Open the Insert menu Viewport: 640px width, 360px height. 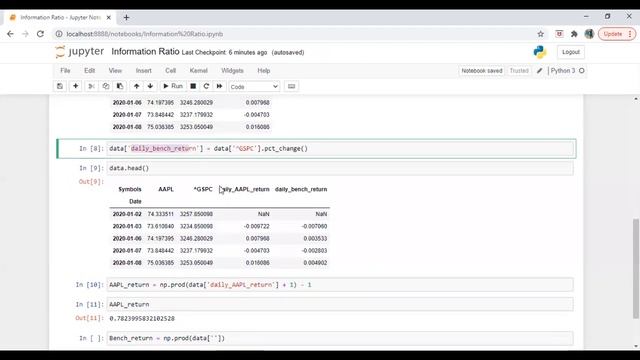pos(144,71)
